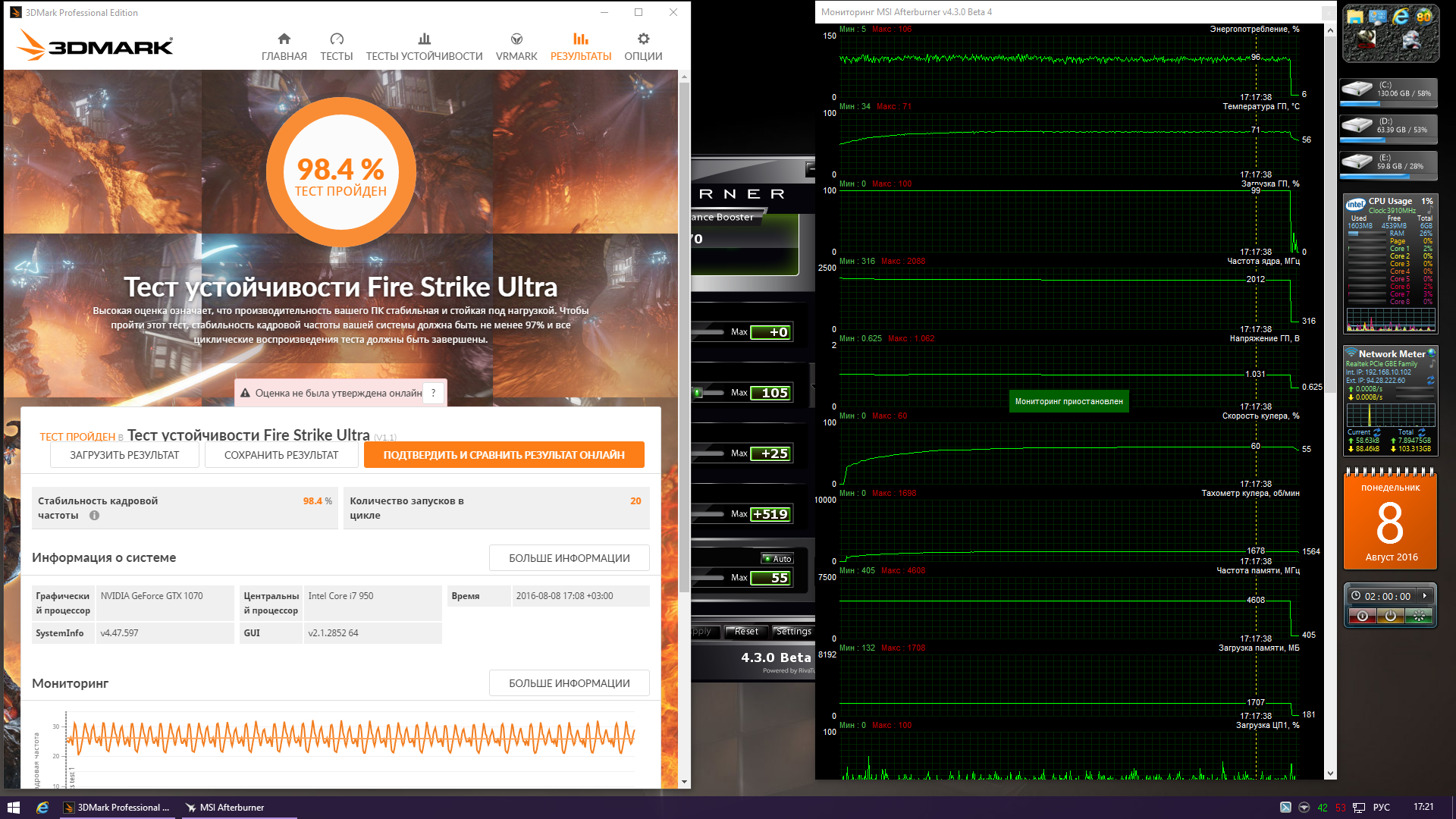Viewport: 1456px width, 819px height.
Task: Open ТЕСТЫ УСТОЙЧИВОСТИ stress tests icon
Action: (424, 39)
